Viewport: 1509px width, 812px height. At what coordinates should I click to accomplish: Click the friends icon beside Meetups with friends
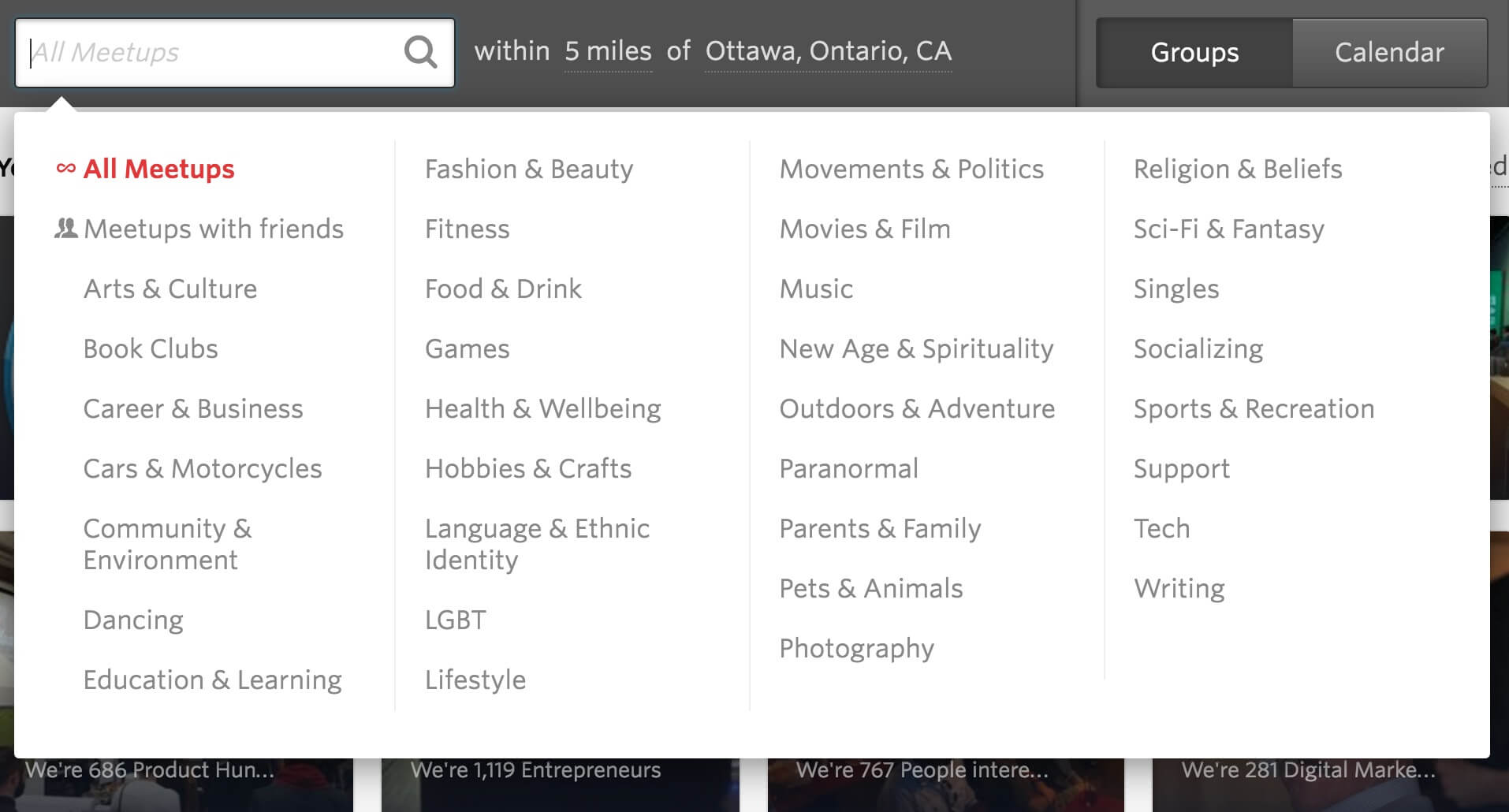(66, 229)
